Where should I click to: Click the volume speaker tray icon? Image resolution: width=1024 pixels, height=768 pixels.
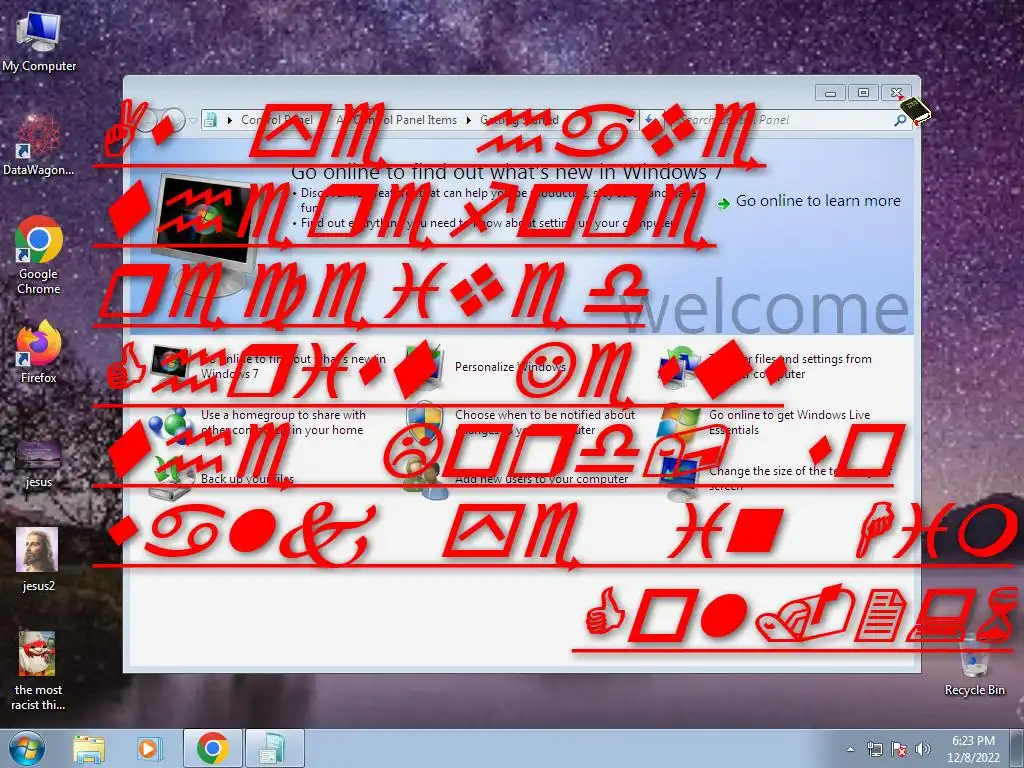(923, 750)
